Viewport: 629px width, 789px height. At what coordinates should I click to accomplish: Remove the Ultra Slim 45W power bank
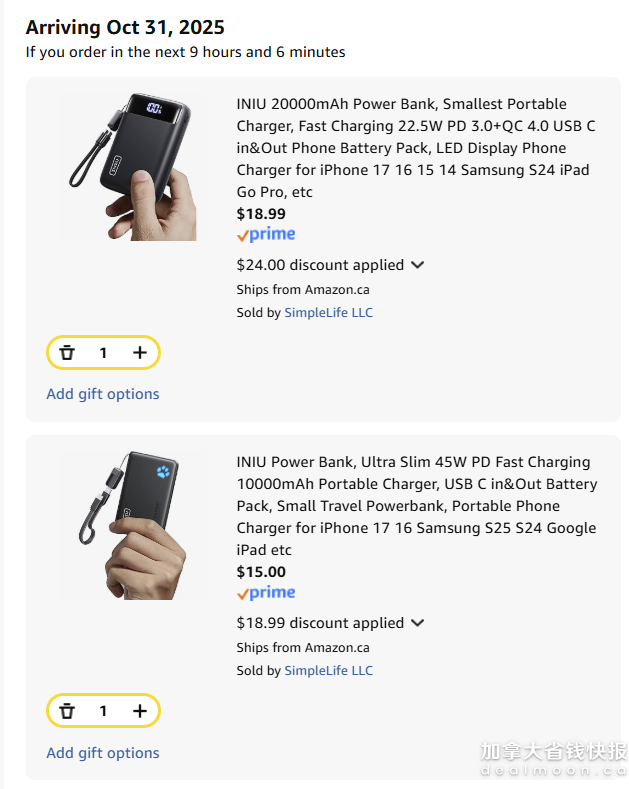(x=67, y=711)
